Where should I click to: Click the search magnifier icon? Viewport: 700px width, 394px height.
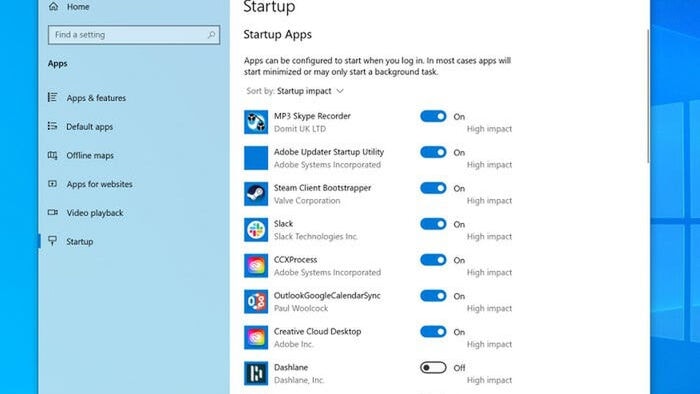[x=211, y=35]
